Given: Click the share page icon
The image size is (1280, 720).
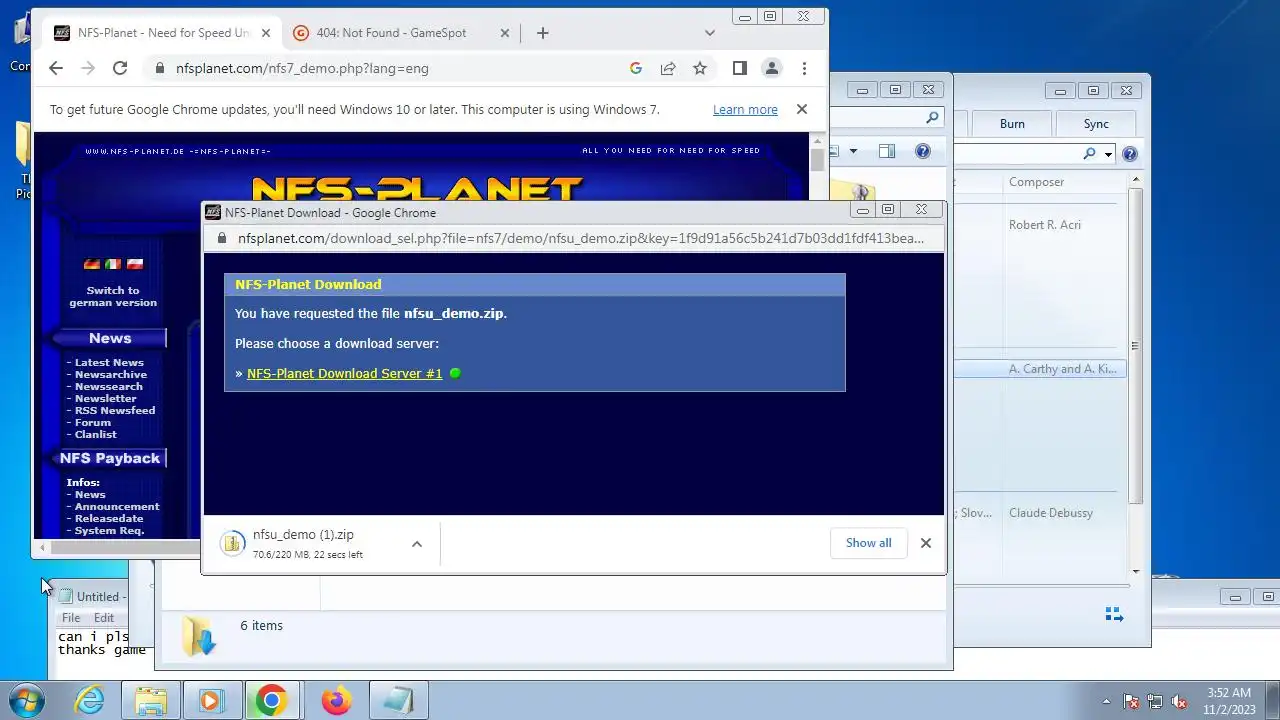Looking at the screenshot, I should (668, 68).
